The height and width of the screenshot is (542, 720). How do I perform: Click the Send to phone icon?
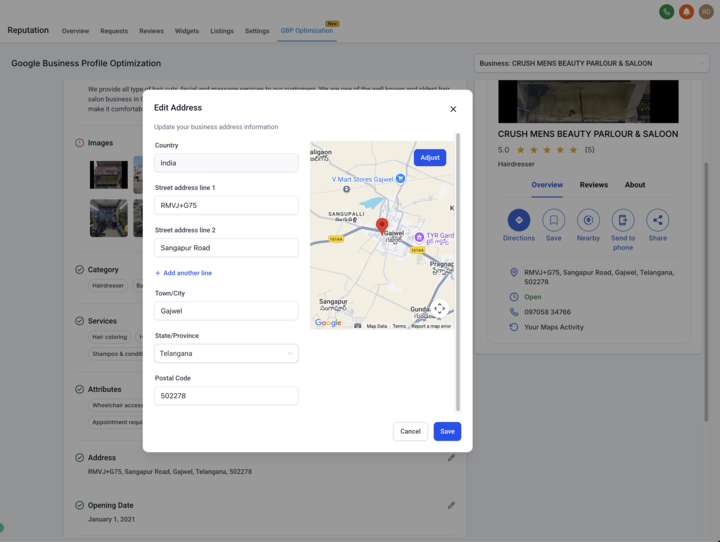[x=623, y=220]
